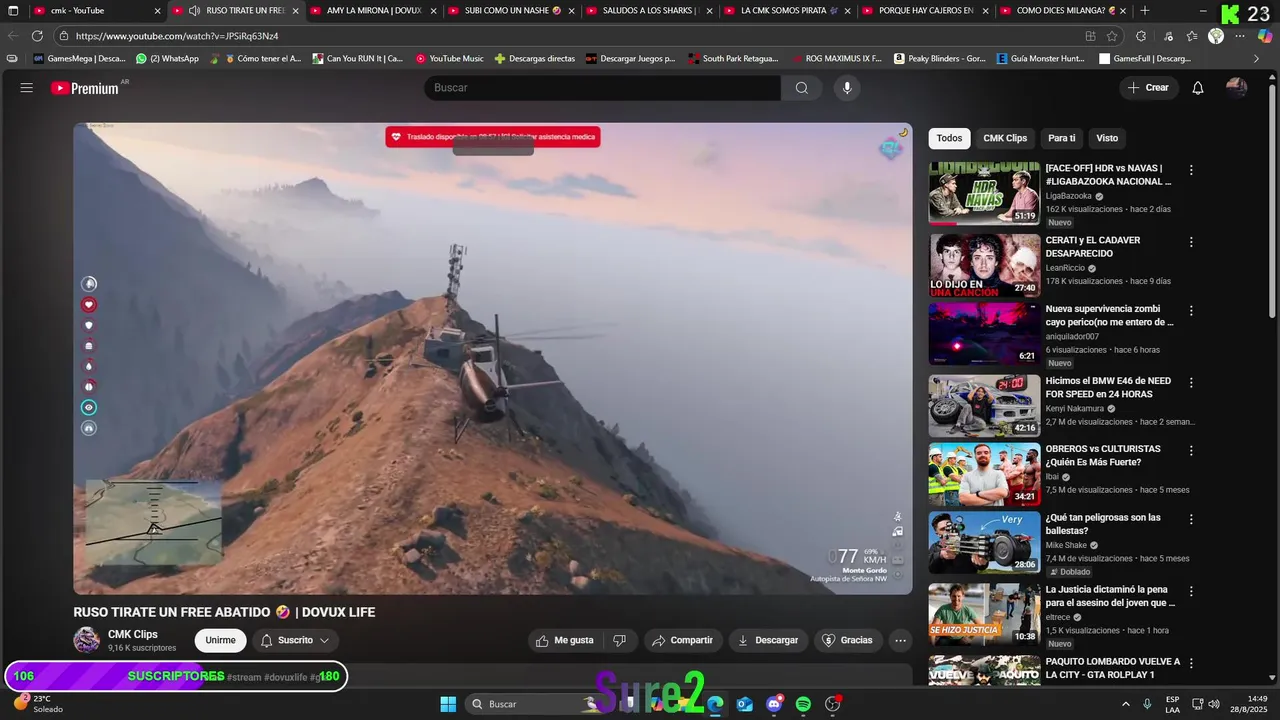
Task: Click the Unirme join button
Action: pyautogui.click(x=220, y=640)
